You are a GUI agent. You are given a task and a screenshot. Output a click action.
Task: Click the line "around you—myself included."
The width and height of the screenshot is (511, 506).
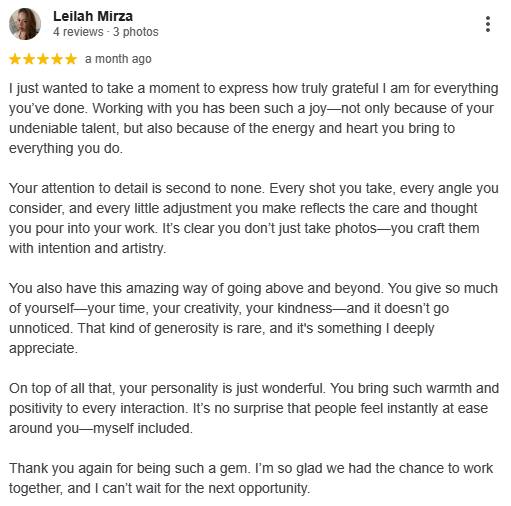101,429
